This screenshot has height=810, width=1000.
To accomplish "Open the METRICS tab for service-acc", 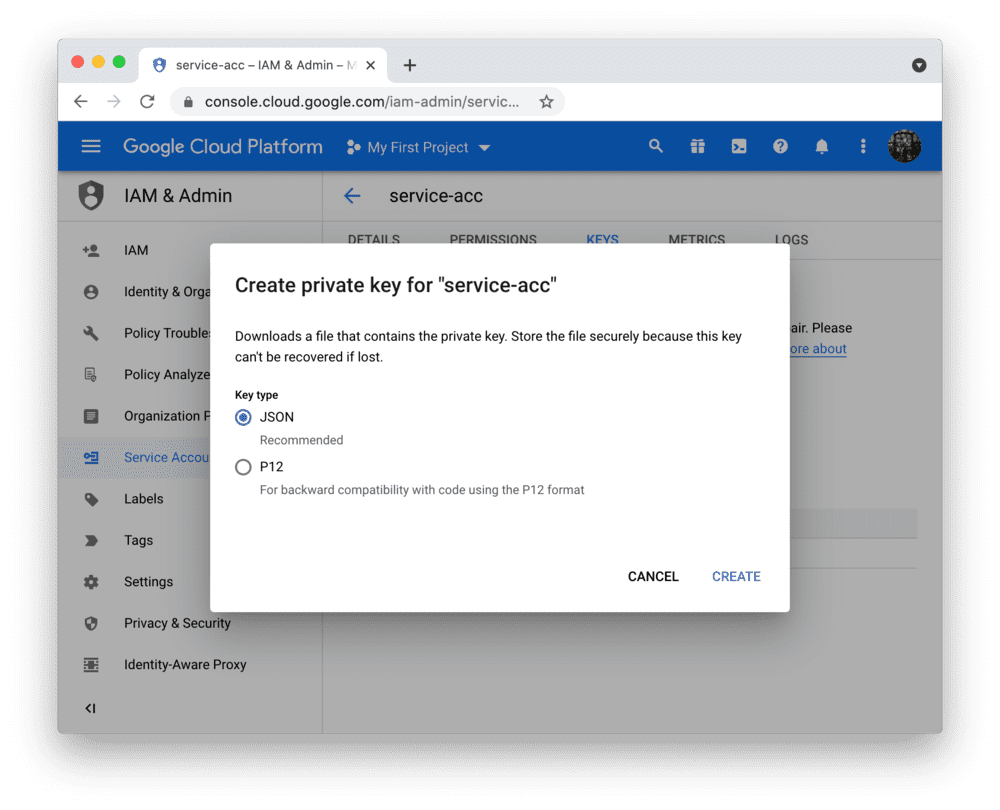I will pos(696,240).
